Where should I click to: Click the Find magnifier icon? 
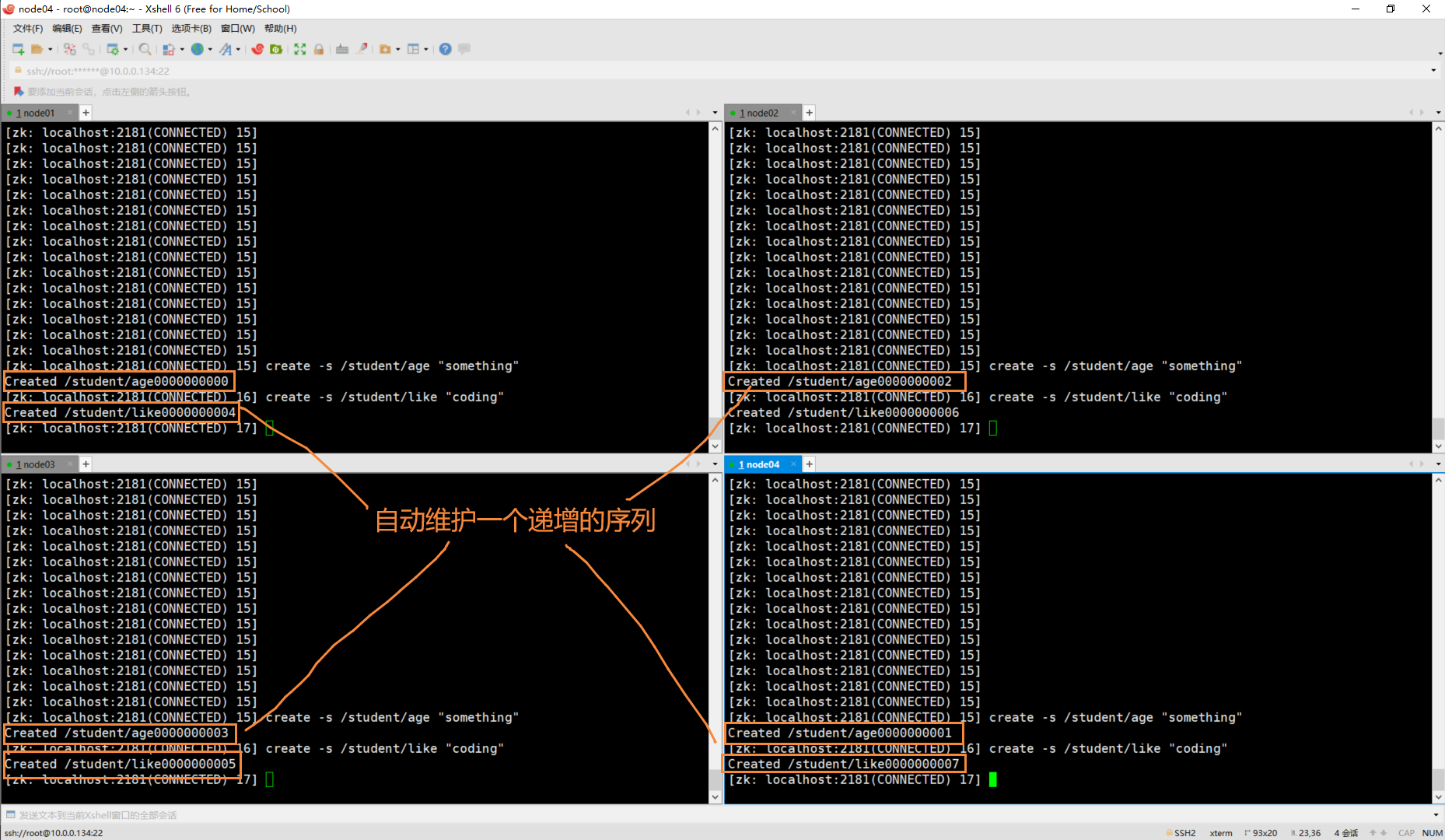(x=145, y=49)
